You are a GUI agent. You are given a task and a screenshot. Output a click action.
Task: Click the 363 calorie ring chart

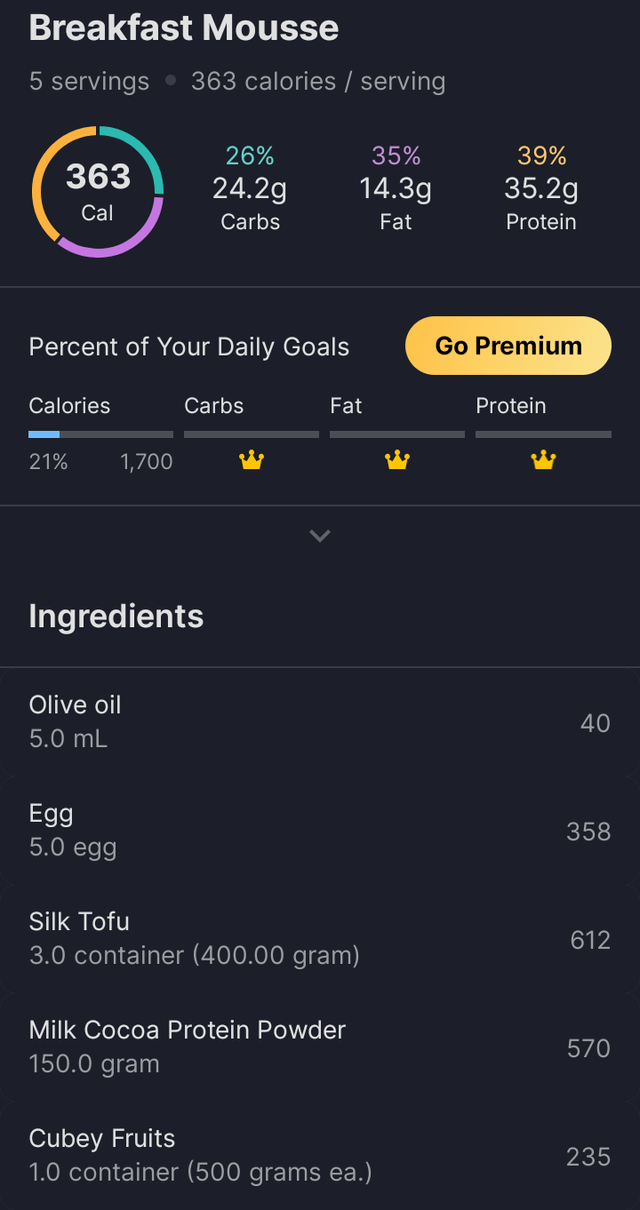click(97, 191)
